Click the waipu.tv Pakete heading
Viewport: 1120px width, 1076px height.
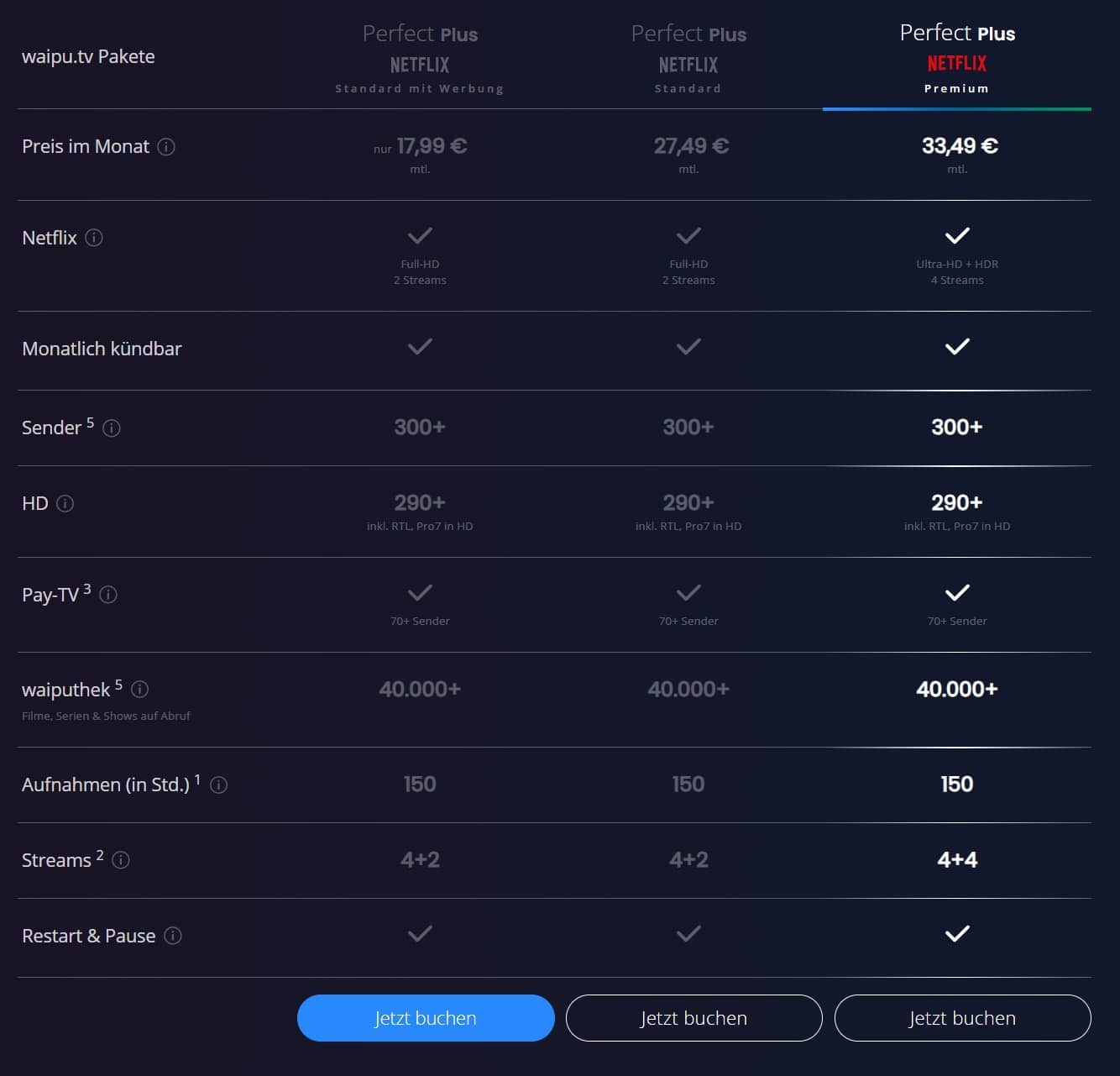(x=88, y=56)
